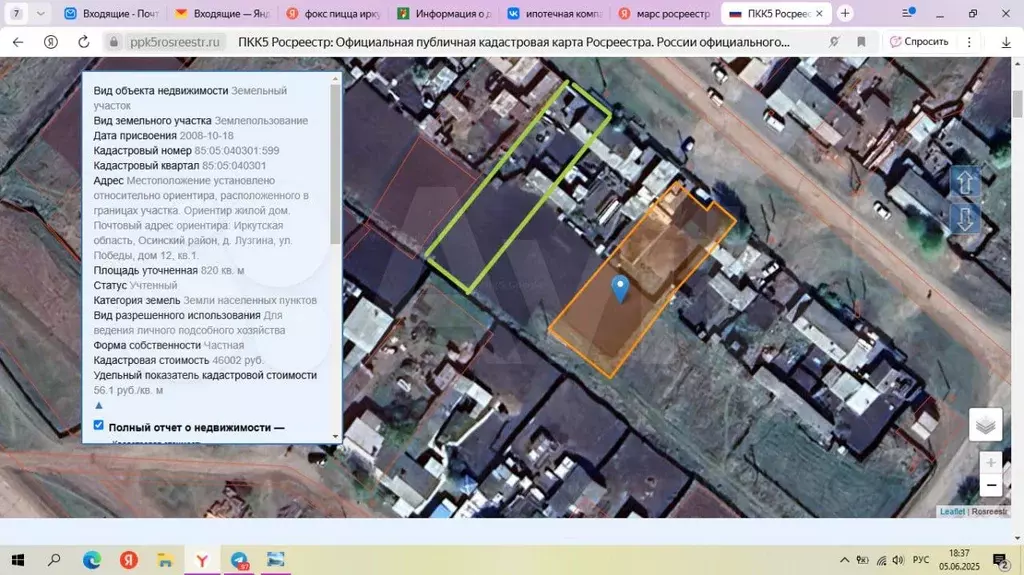Show hidden system tray icons
1024x575 pixels.
(844, 560)
